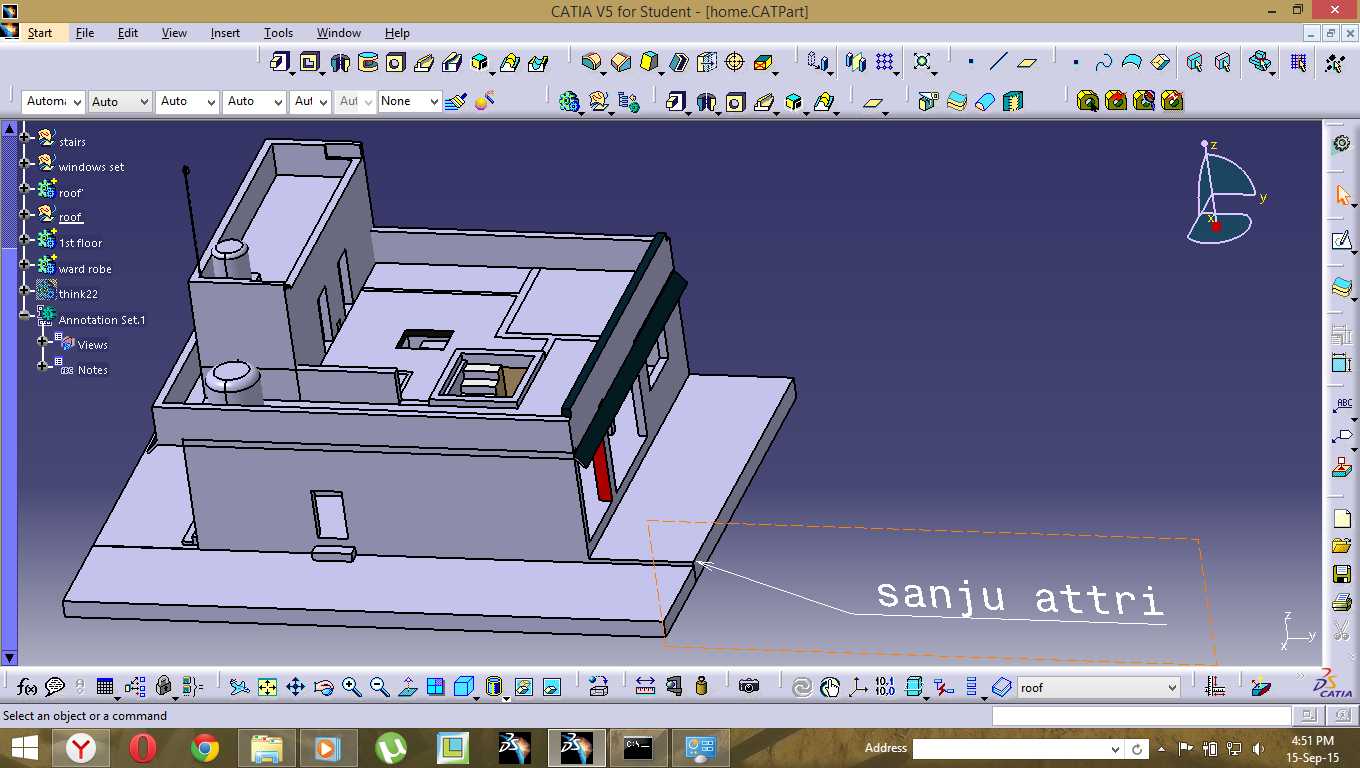Click the Save diskette icon
Viewport: 1360px width, 768px height.
click(1342, 574)
